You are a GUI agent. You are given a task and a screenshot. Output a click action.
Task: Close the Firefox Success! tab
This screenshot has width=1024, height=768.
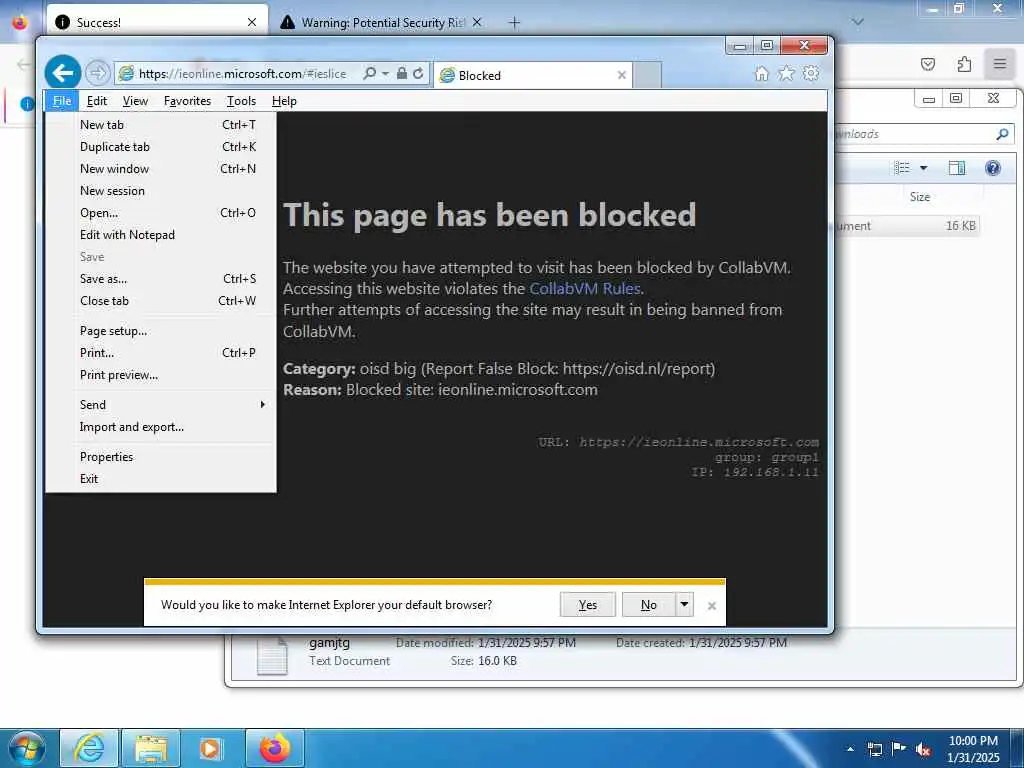252,22
